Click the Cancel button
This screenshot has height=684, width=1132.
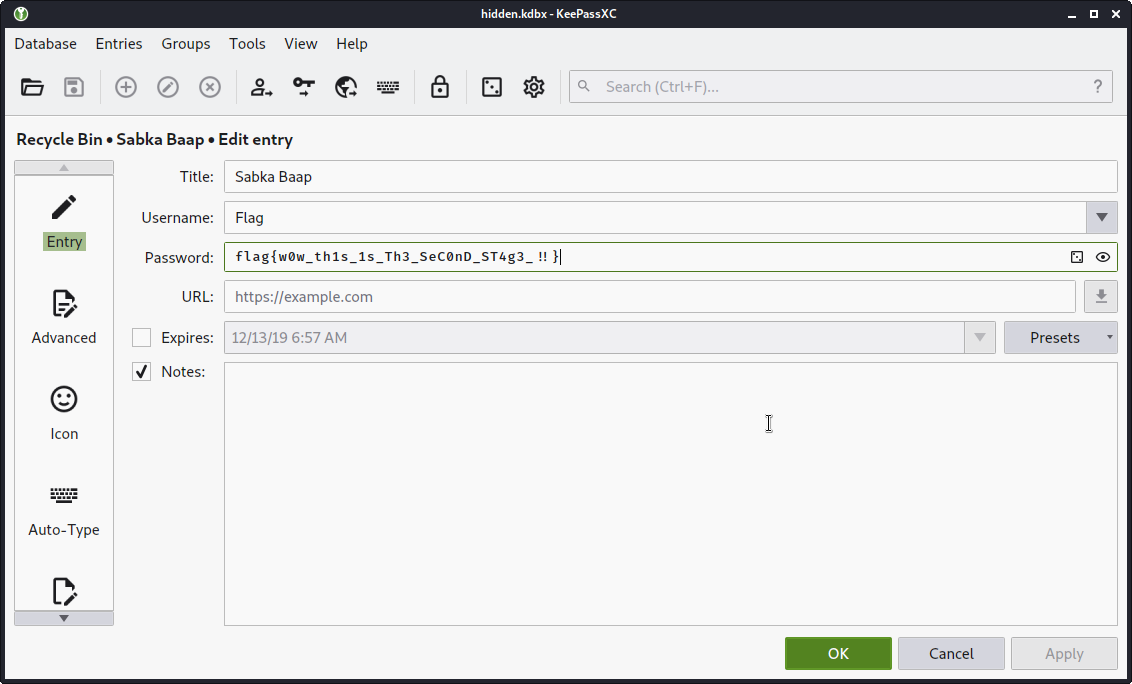point(952,654)
